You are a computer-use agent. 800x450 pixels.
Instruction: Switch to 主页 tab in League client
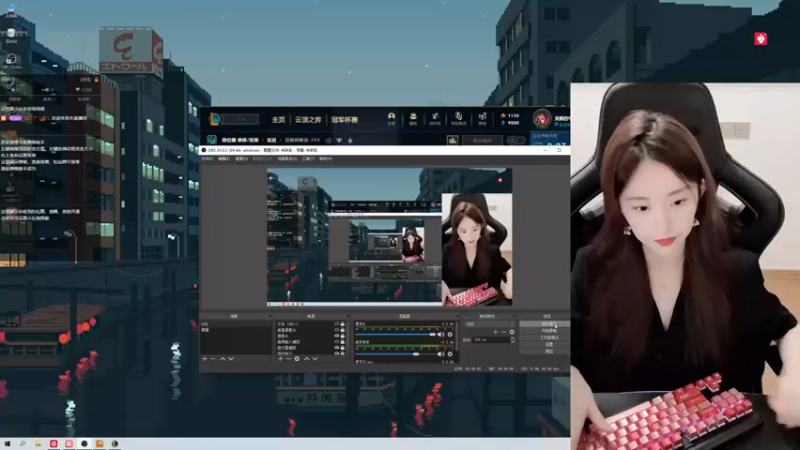(x=278, y=120)
